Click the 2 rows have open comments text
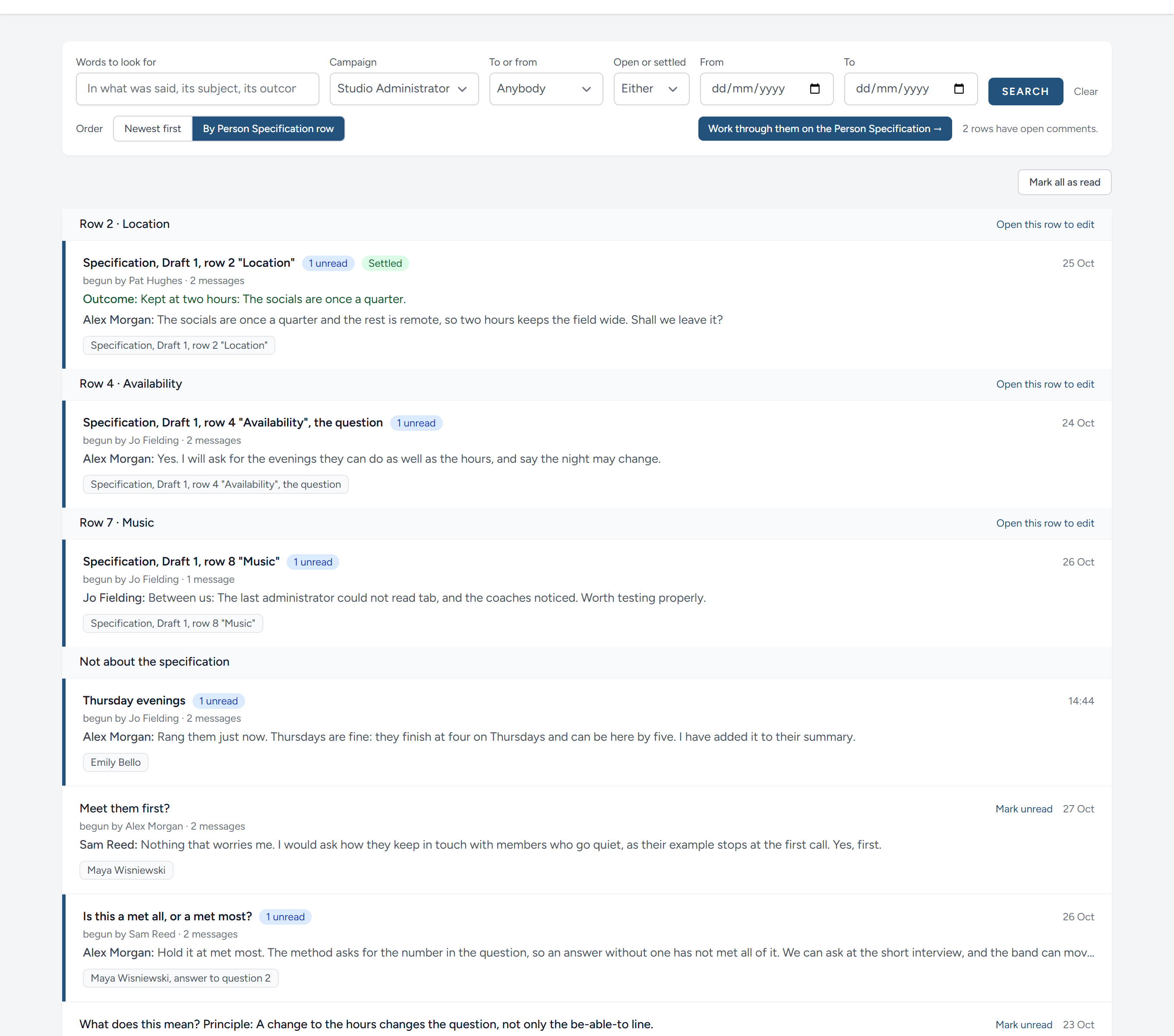 pyautogui.click(x=1030, y=129)
